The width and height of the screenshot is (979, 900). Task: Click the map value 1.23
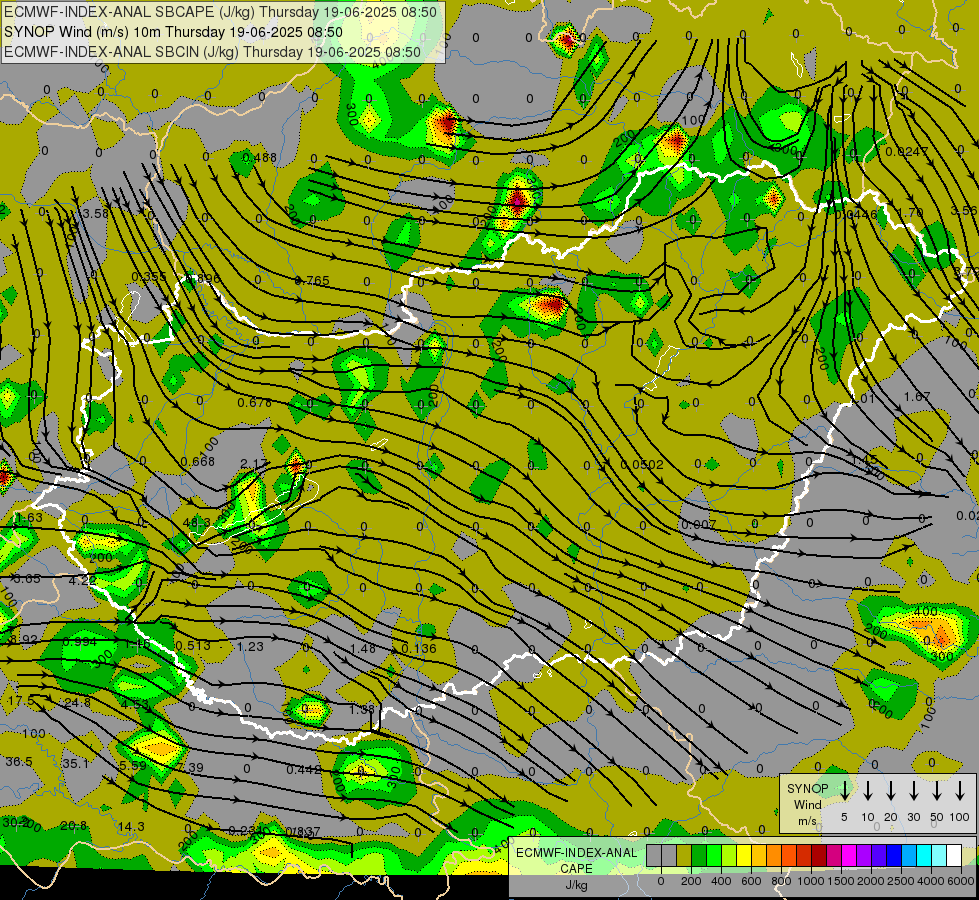click(x=250, y=646)
